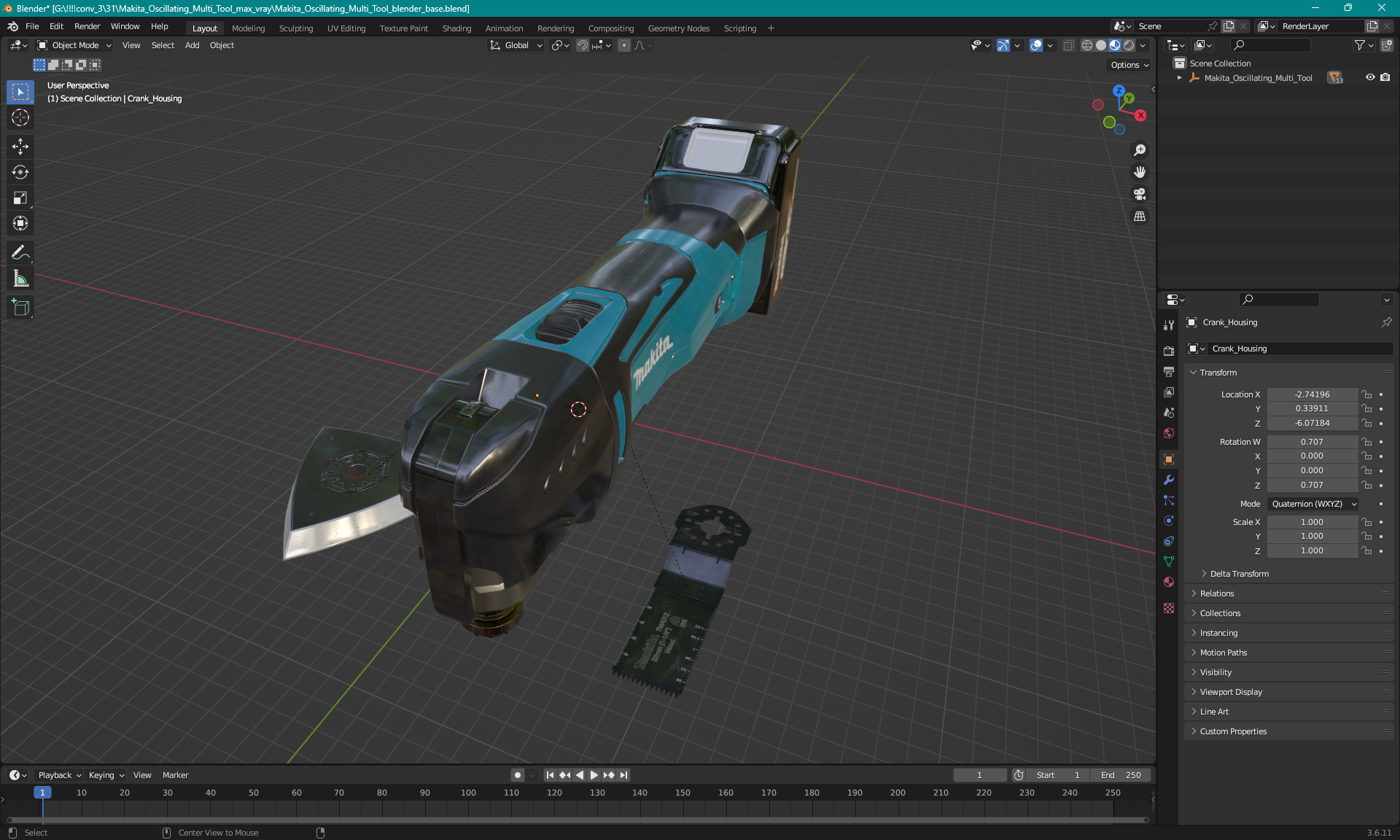Activate the Annotate tool

click(20, 253)
